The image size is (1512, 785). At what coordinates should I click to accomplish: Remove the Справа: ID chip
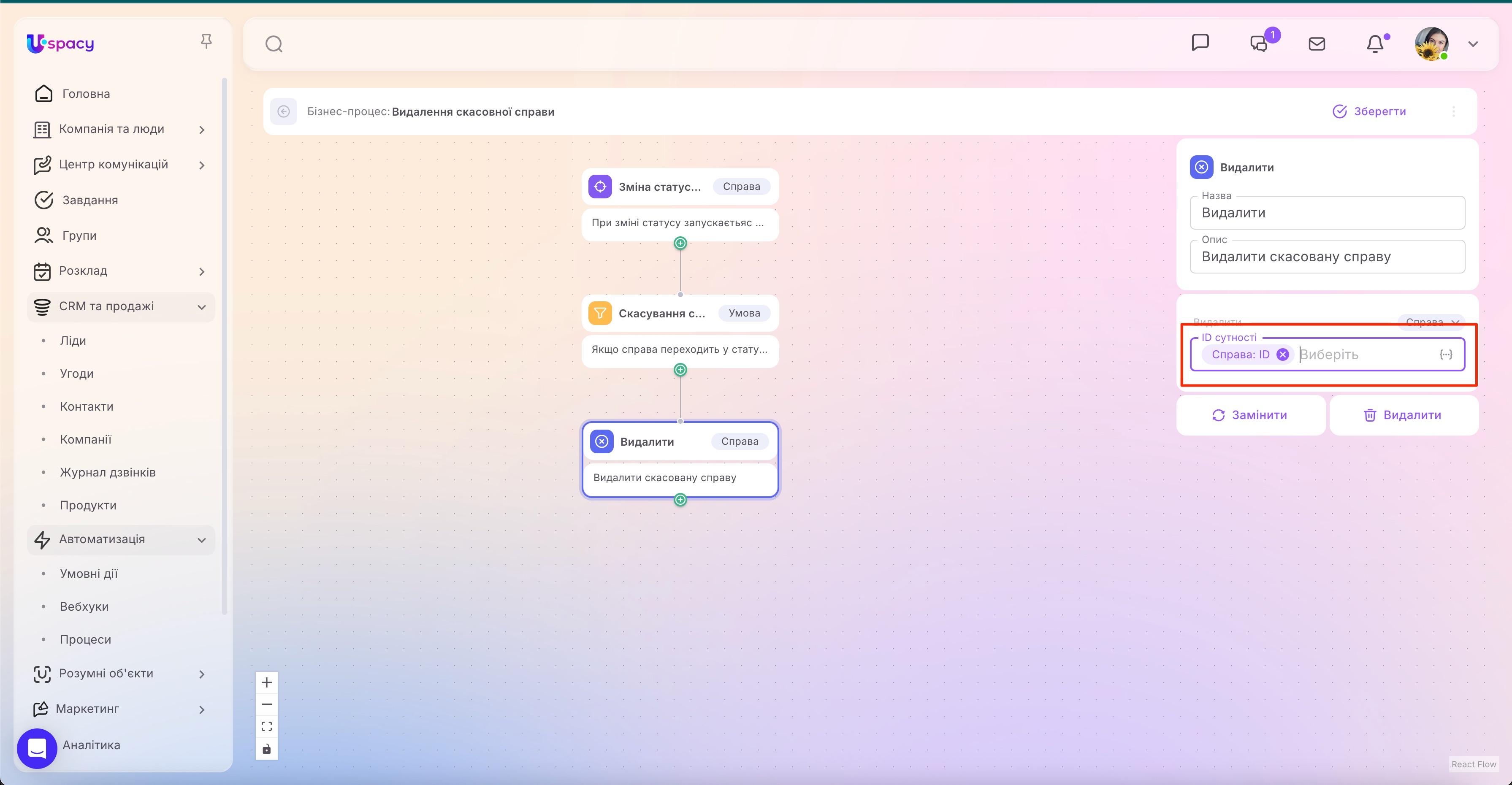(x=1282, y=354)
